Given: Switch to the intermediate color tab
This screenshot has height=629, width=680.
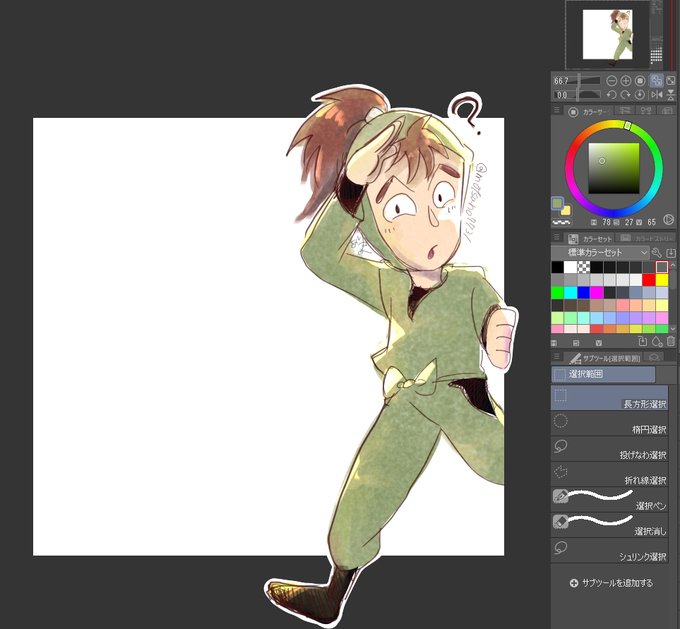Looking at the screenshot, I should tap(646, 111).
